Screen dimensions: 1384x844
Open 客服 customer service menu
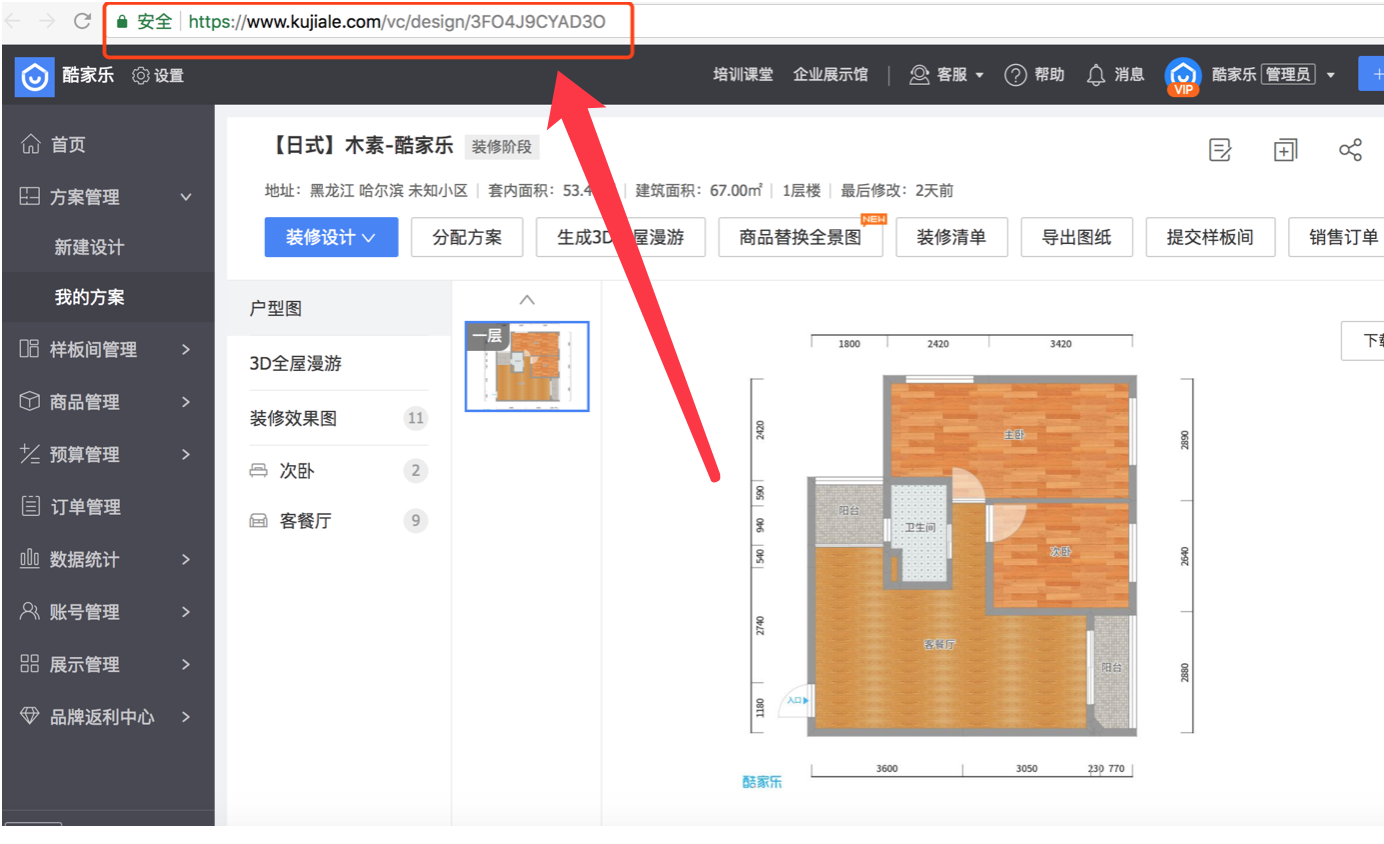coord(946,75)
